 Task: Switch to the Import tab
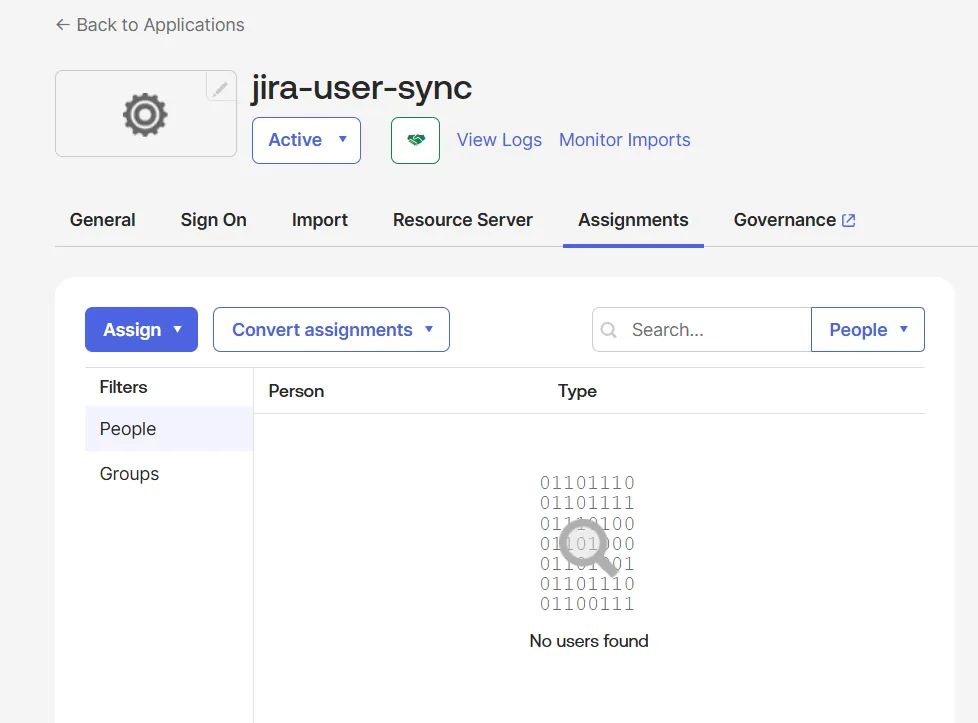tap(319, 220)
